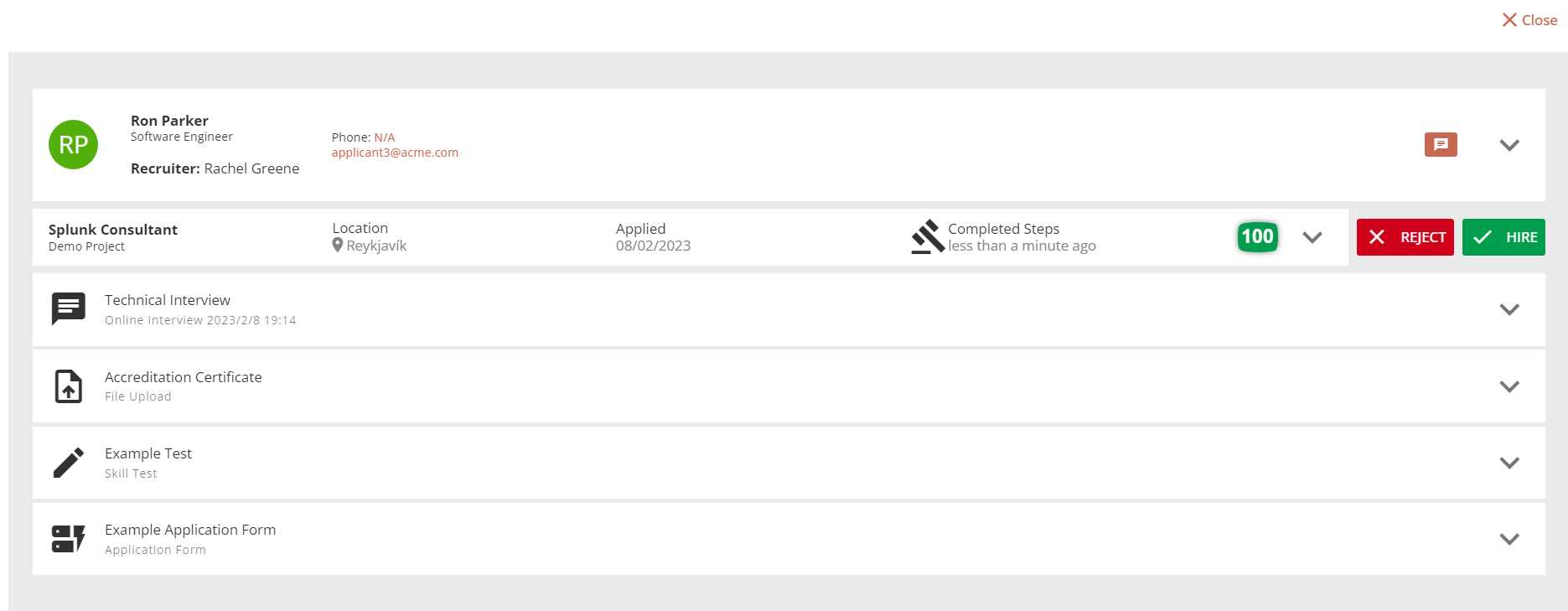Viewport: 1568px width, 611px height.
Task: Hire the applicant
Action: coord(1503,237)
